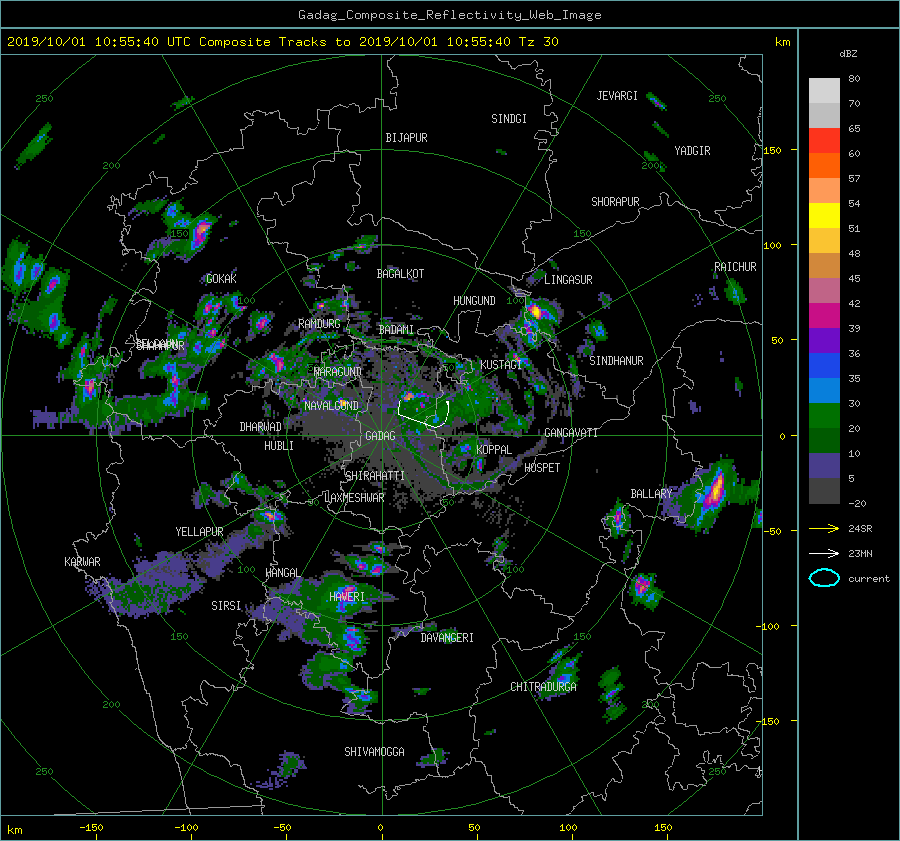
Task: Click the LAXMESHWAR city label
Action: [x=354, y=498]
